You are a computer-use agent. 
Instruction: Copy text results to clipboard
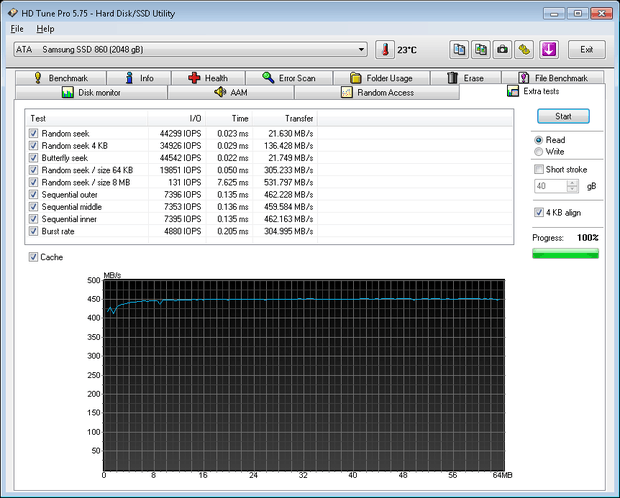point(459,50)
